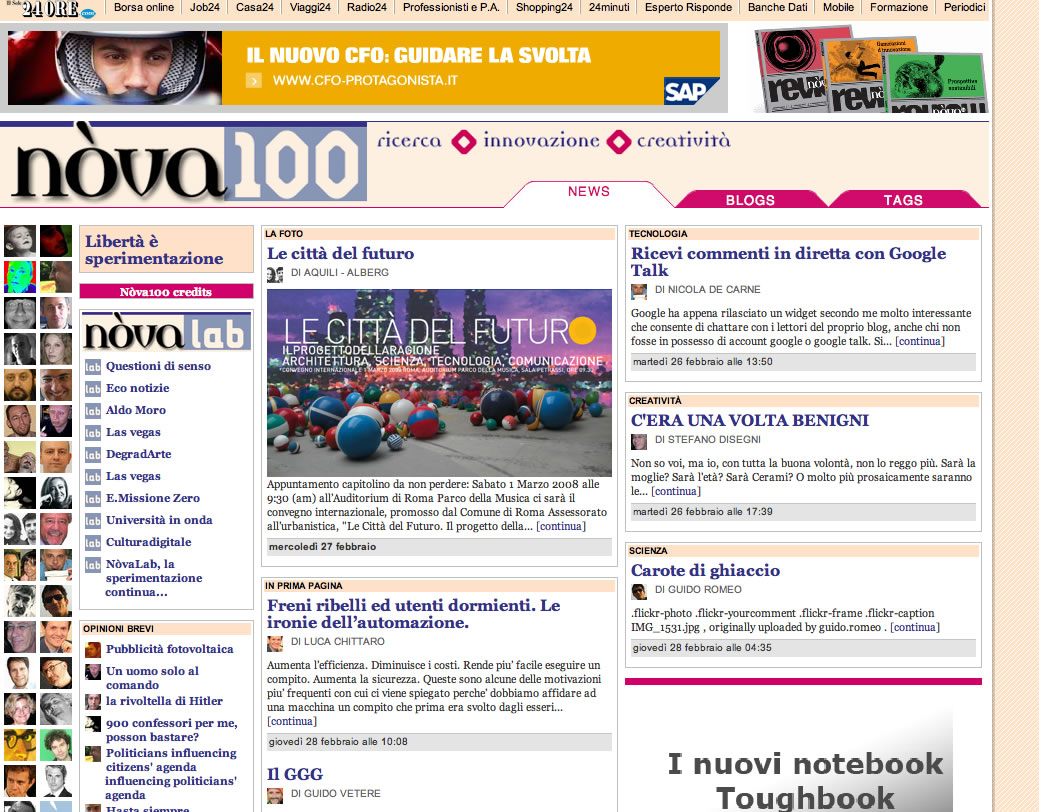Click Nicola De Carne's author avatar
Image resolution: width=1039 pixels, height=812 pixels.
(x=639, y=291)
